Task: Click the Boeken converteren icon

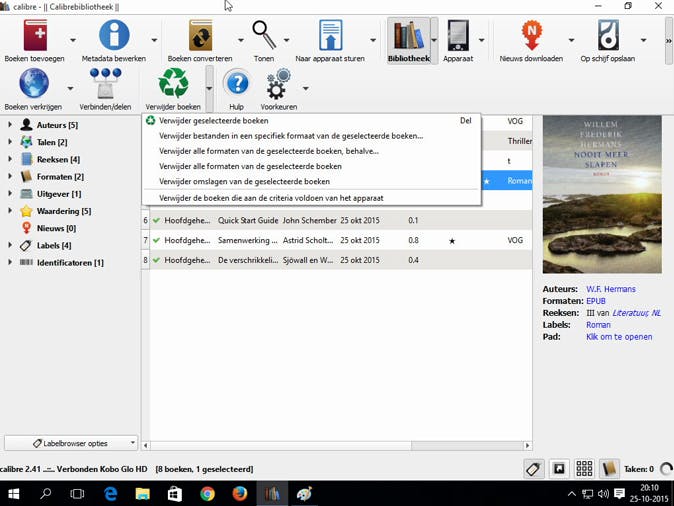Action: pyautogui.click(x=200, y=36)
